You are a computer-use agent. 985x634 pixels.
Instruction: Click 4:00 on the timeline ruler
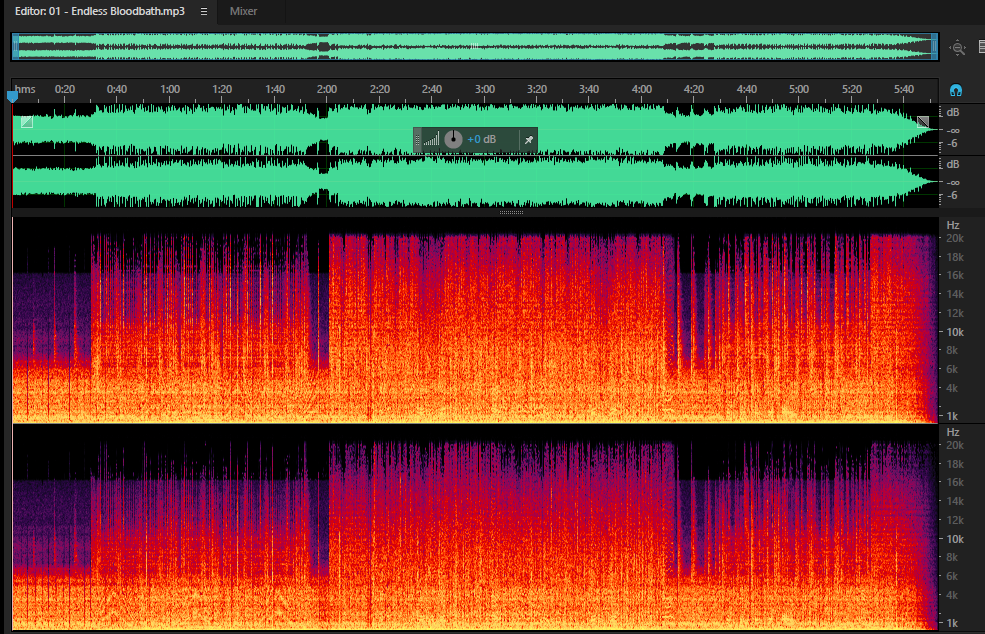[641, 89]
